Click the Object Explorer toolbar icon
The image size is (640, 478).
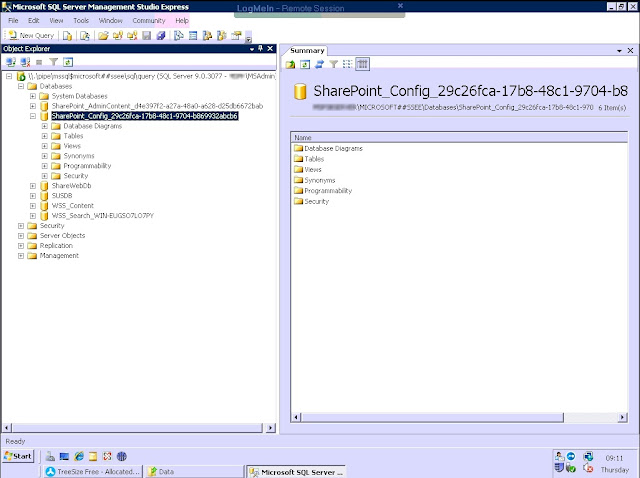[207, 36]
